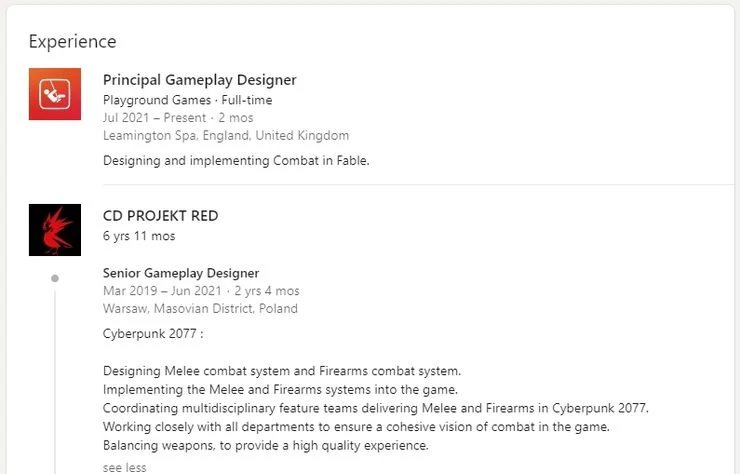This screenshot has width=740, height=474.
Task: Click the Experience section heading
Action: tap(72, 41)
